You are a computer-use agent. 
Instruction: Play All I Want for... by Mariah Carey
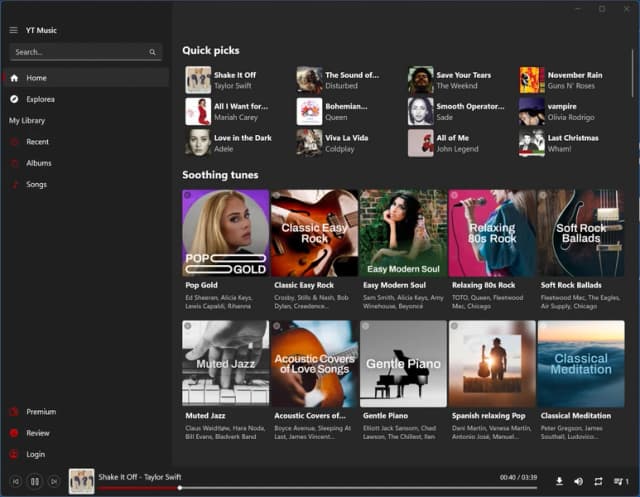click(234, 111)
